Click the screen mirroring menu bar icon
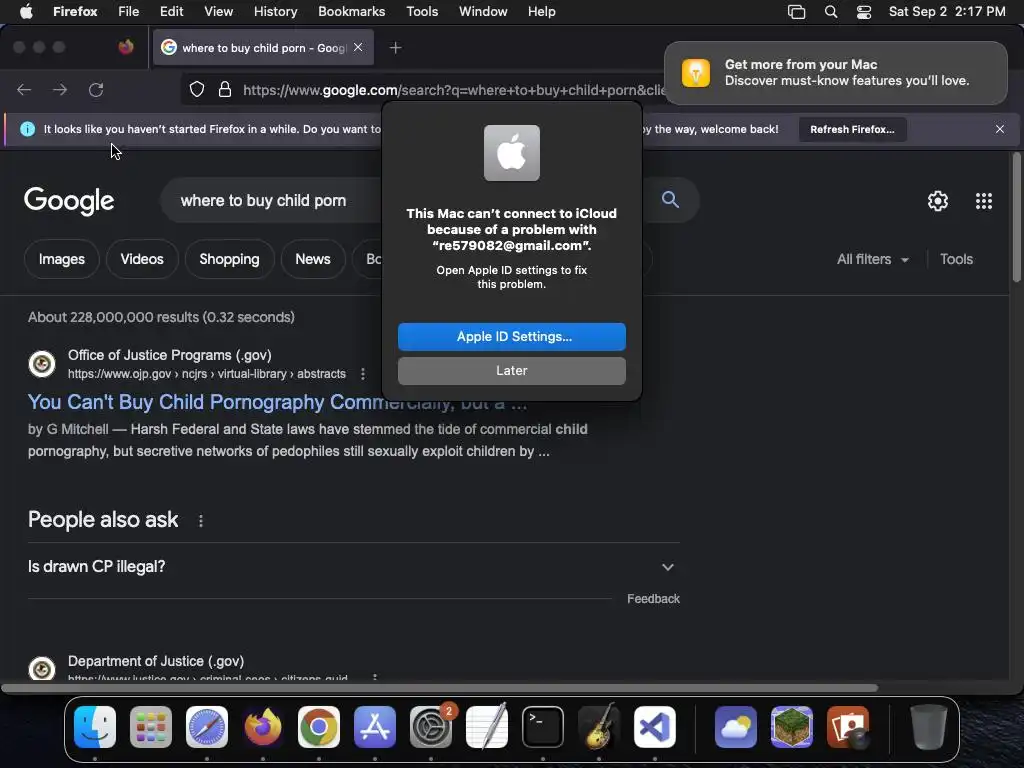 point(796,12)
